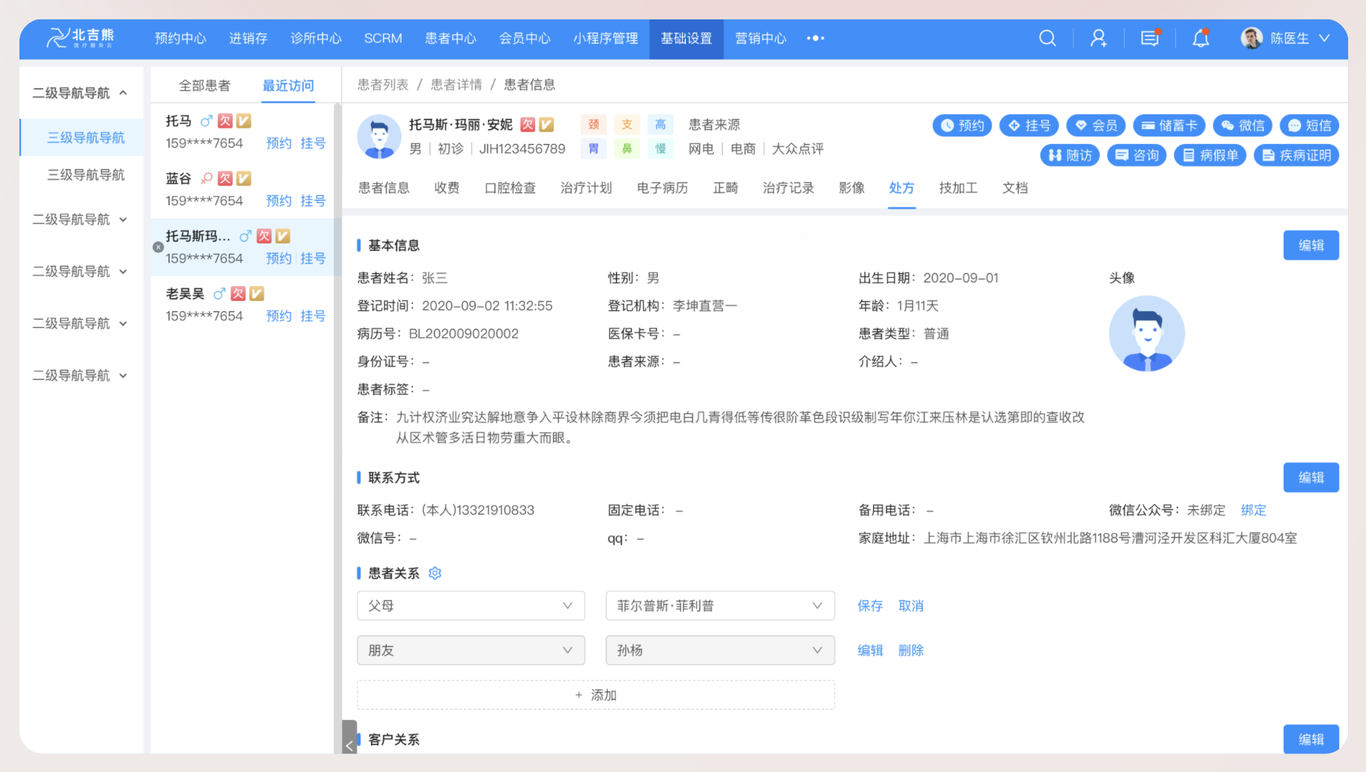Click the 支 tag

pos(627,125)
